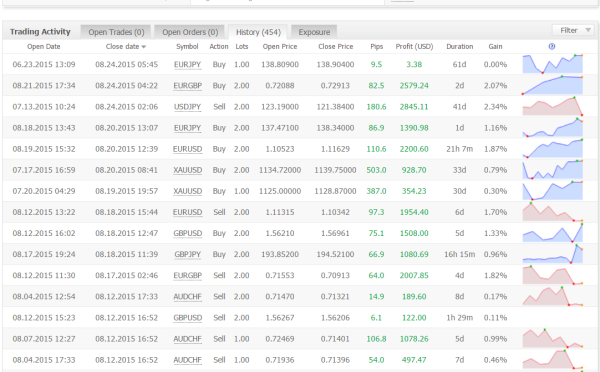Viewport: 600px width, 372px height.
Task: Switch to Open Trades (0) tab
Action: click(x=116, y=32)
